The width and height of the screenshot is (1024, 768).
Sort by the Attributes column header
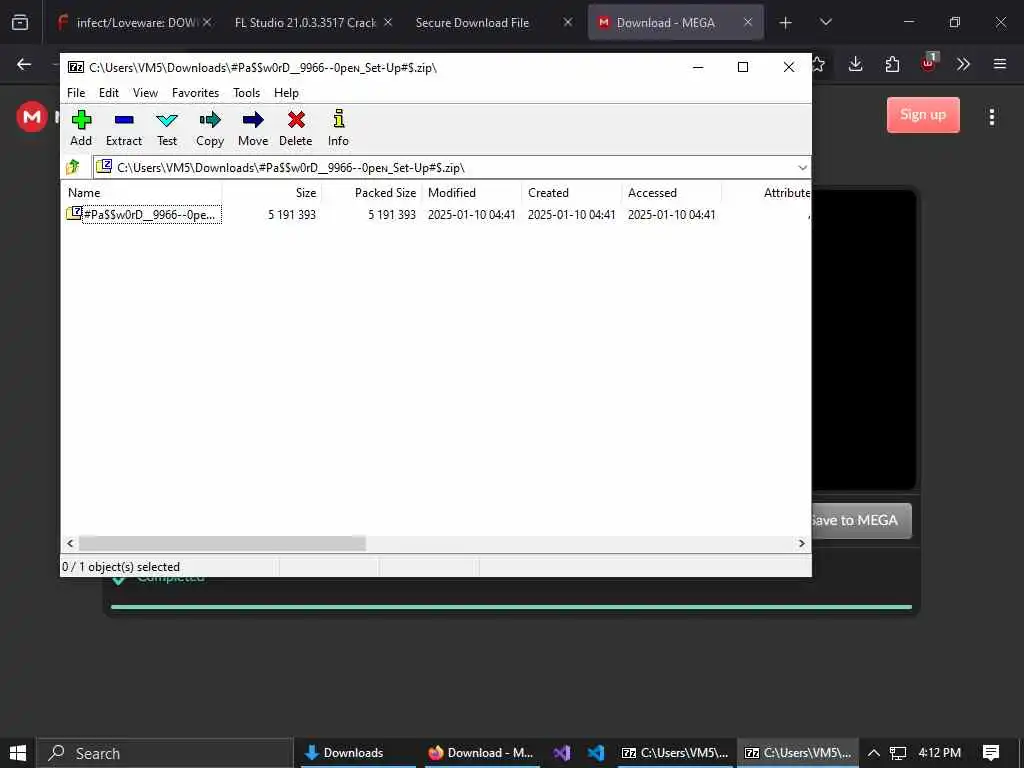[x=767, y=193]
